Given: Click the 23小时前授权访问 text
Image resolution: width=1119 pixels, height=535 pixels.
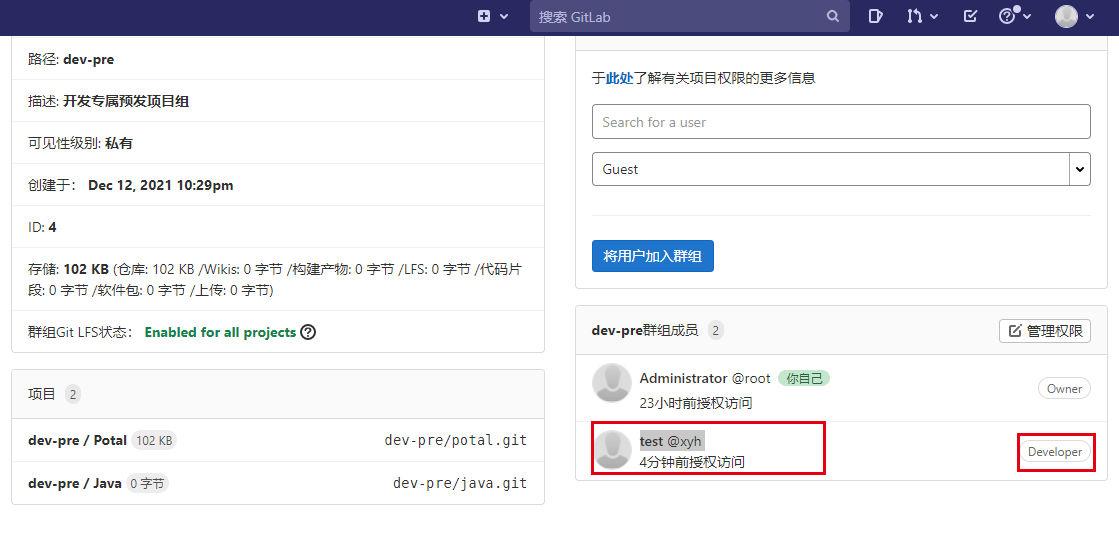Looking at the screenshot, I should click(x=696, y=404).
